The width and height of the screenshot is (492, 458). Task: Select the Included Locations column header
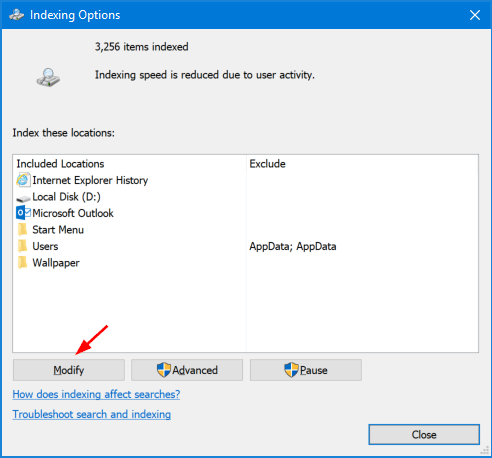pyautogui.click(x=60, y=164)
